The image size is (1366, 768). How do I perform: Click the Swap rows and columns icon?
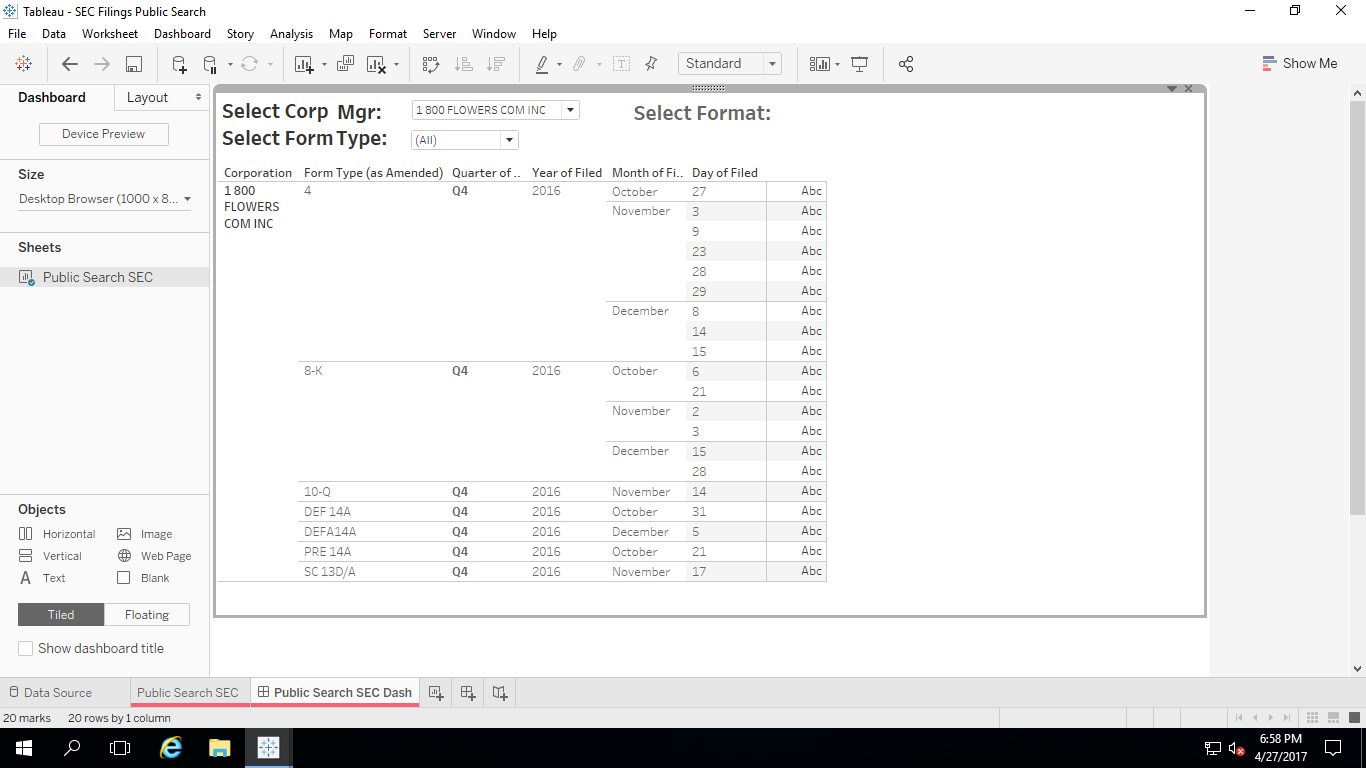(431, 64)
